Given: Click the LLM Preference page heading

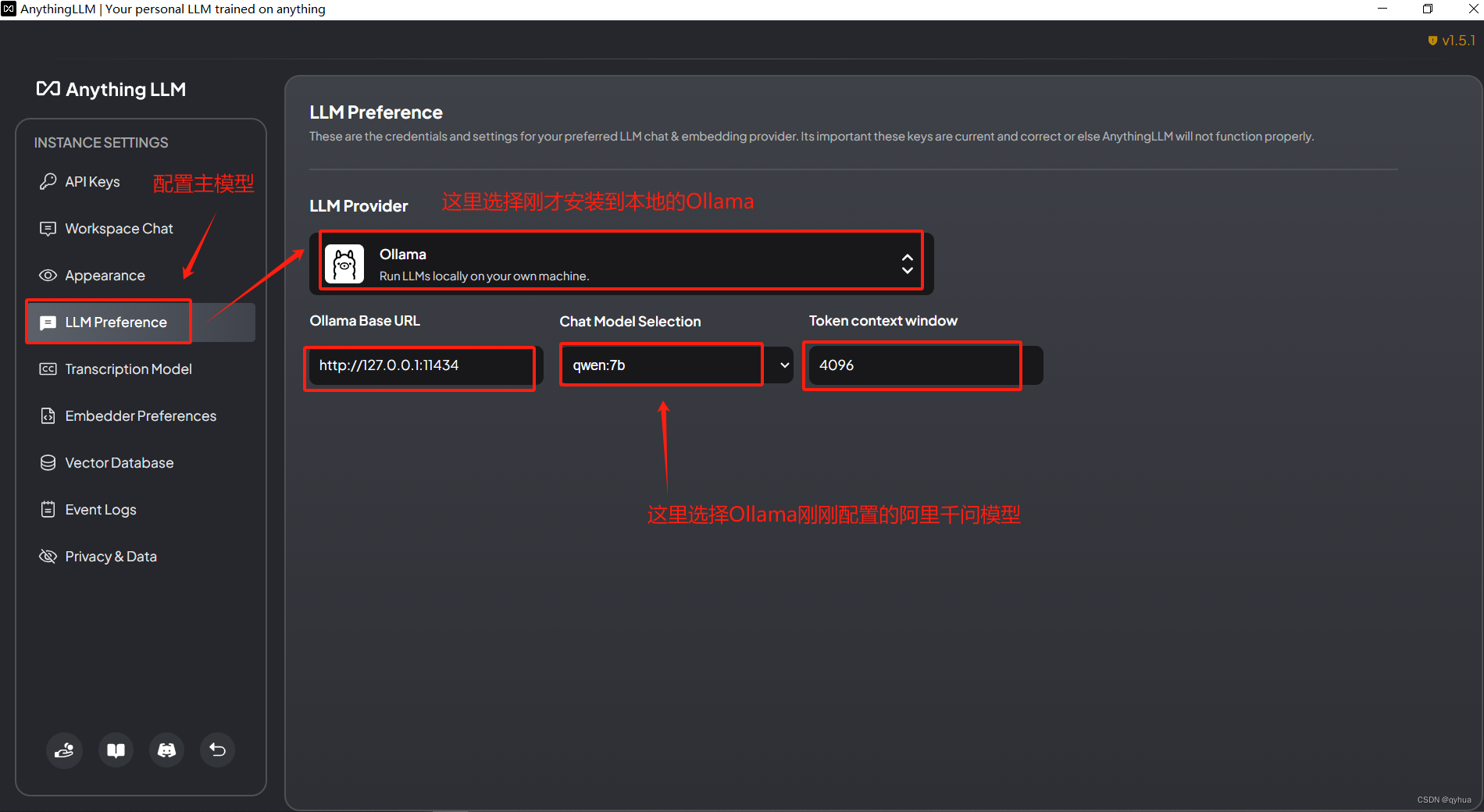Looking at the screenshot, I should click(376, 112).
